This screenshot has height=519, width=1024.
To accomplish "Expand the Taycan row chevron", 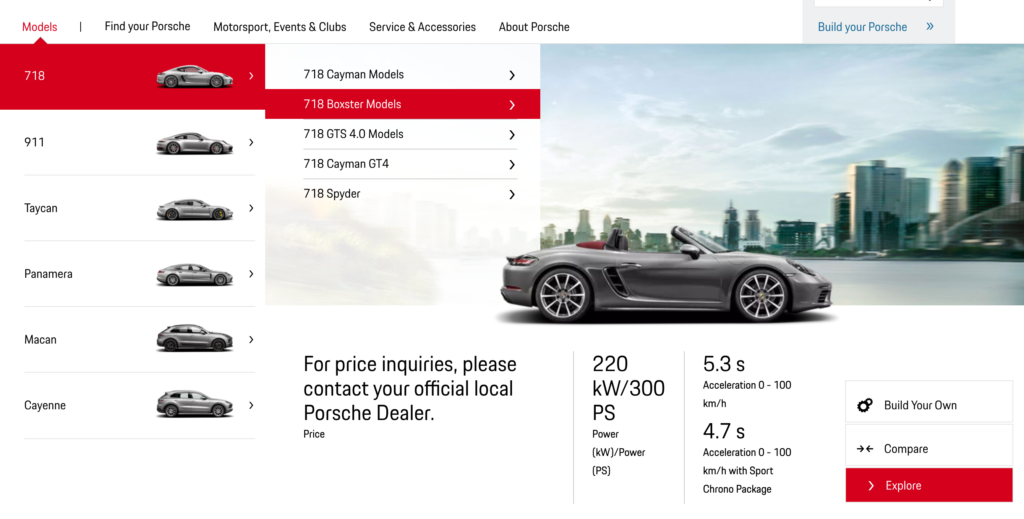I will pyautogui.click(x=251, y=208).
